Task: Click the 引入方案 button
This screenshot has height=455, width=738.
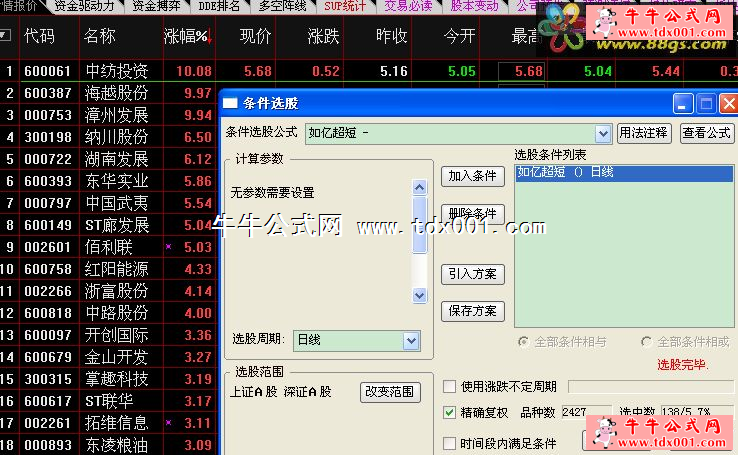Action: pos(473,274)
